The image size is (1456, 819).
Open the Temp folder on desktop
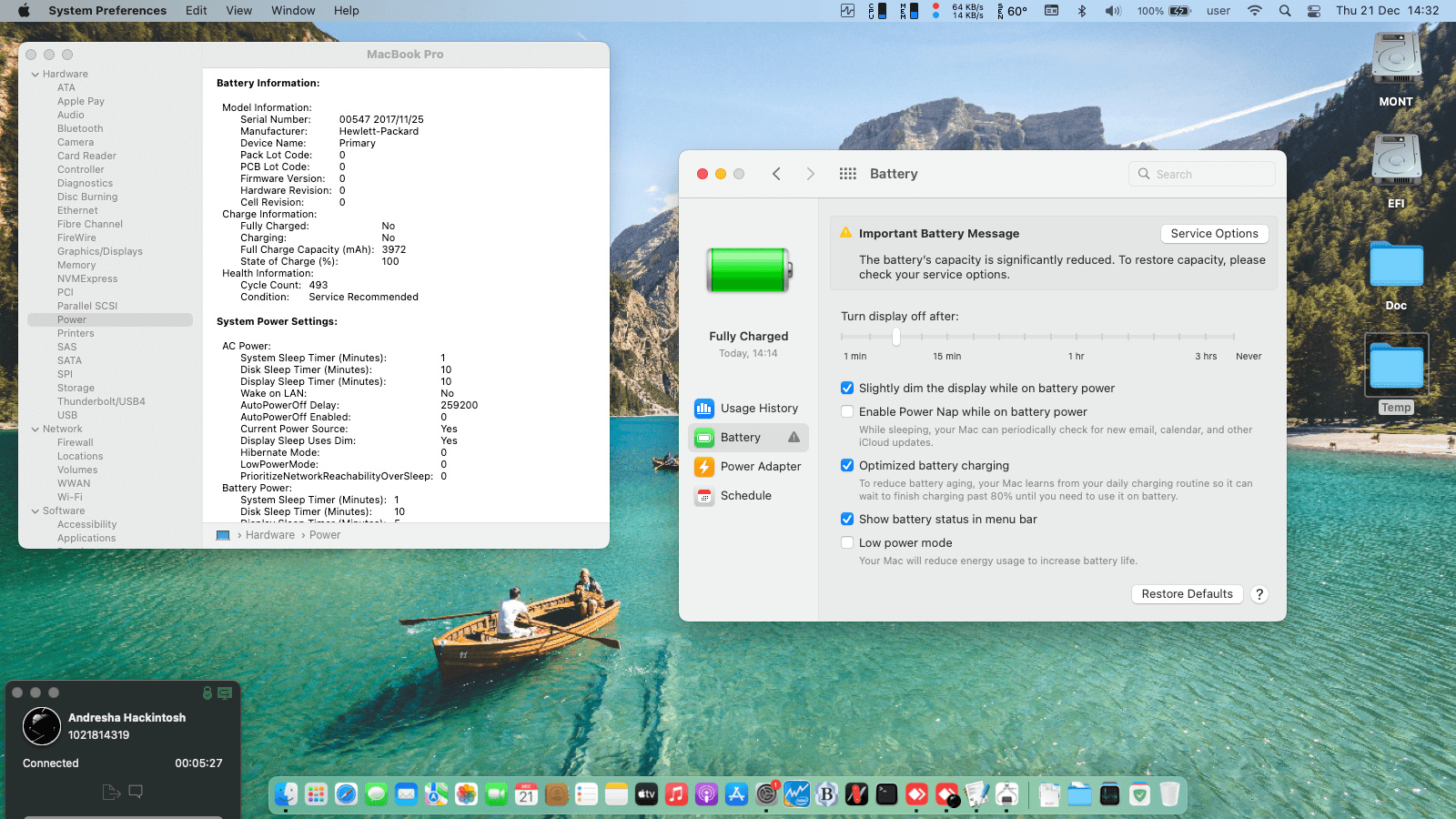tap(1396, 366)
